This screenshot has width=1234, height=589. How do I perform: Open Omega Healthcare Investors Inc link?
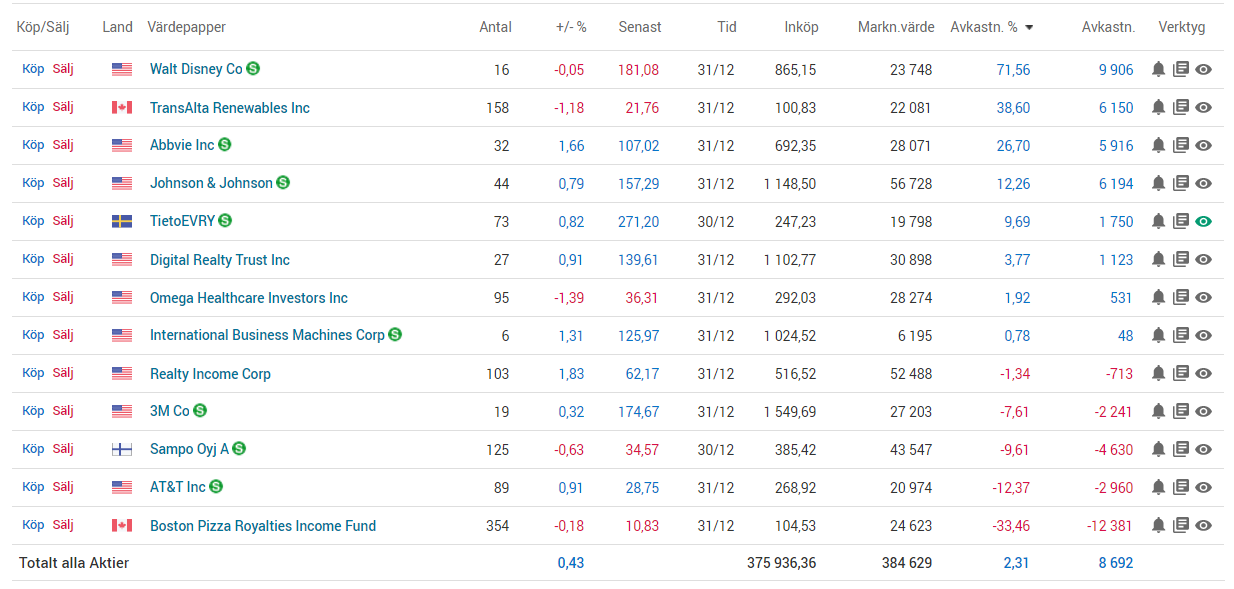click(x=249, y=298)
